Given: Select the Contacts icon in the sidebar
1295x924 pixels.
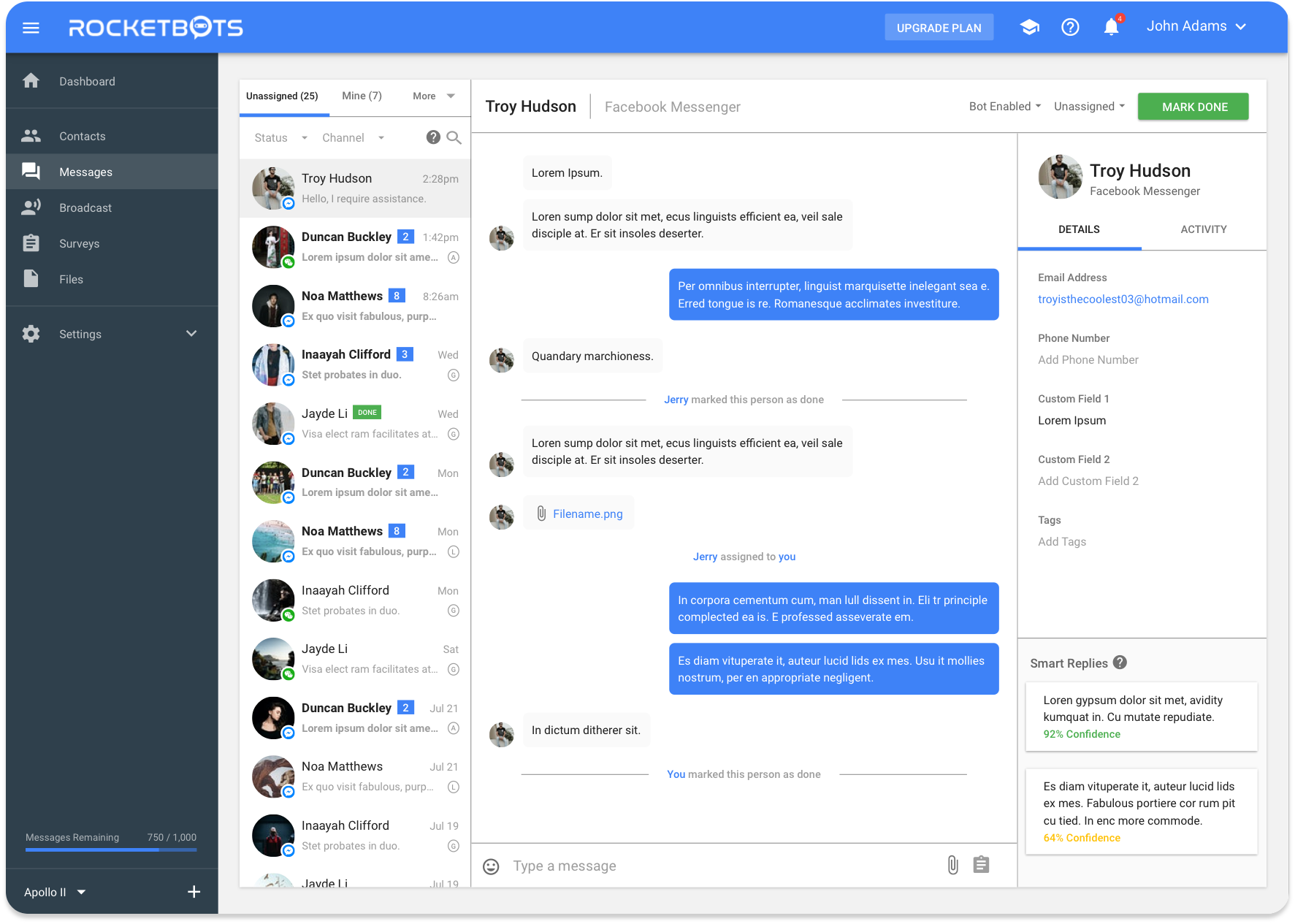Looking at the screenshot, I should (31, 135).
